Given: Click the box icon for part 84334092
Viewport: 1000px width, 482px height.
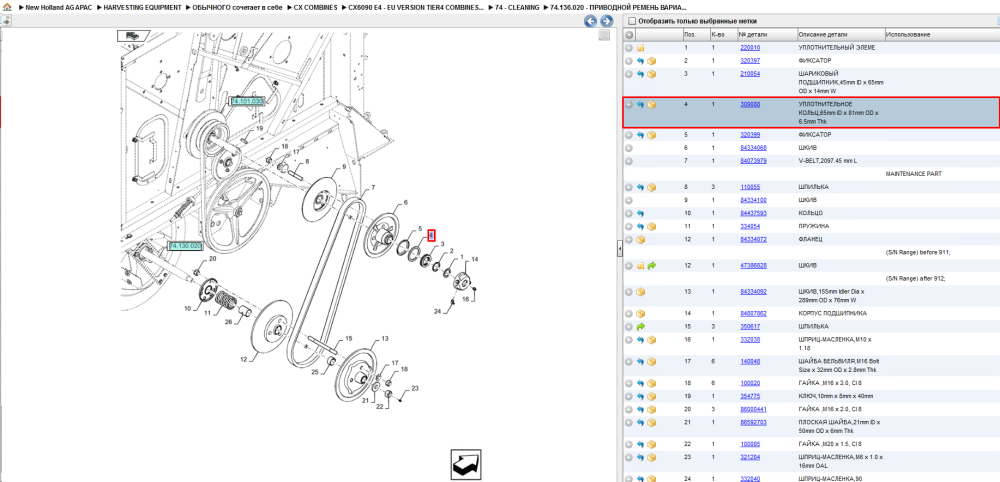Looking at the screenshot, I should (x=641, y=292).
